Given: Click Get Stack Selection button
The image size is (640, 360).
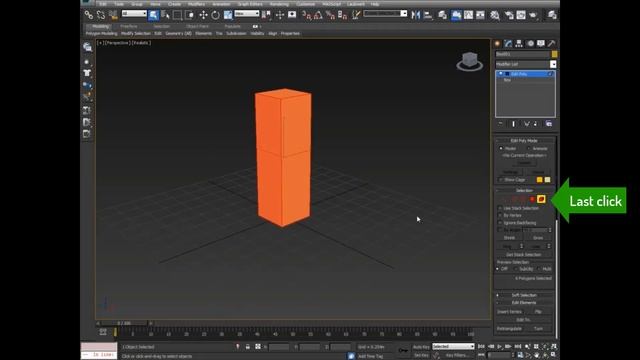Looking at the screenshot, I should (524, 255).
